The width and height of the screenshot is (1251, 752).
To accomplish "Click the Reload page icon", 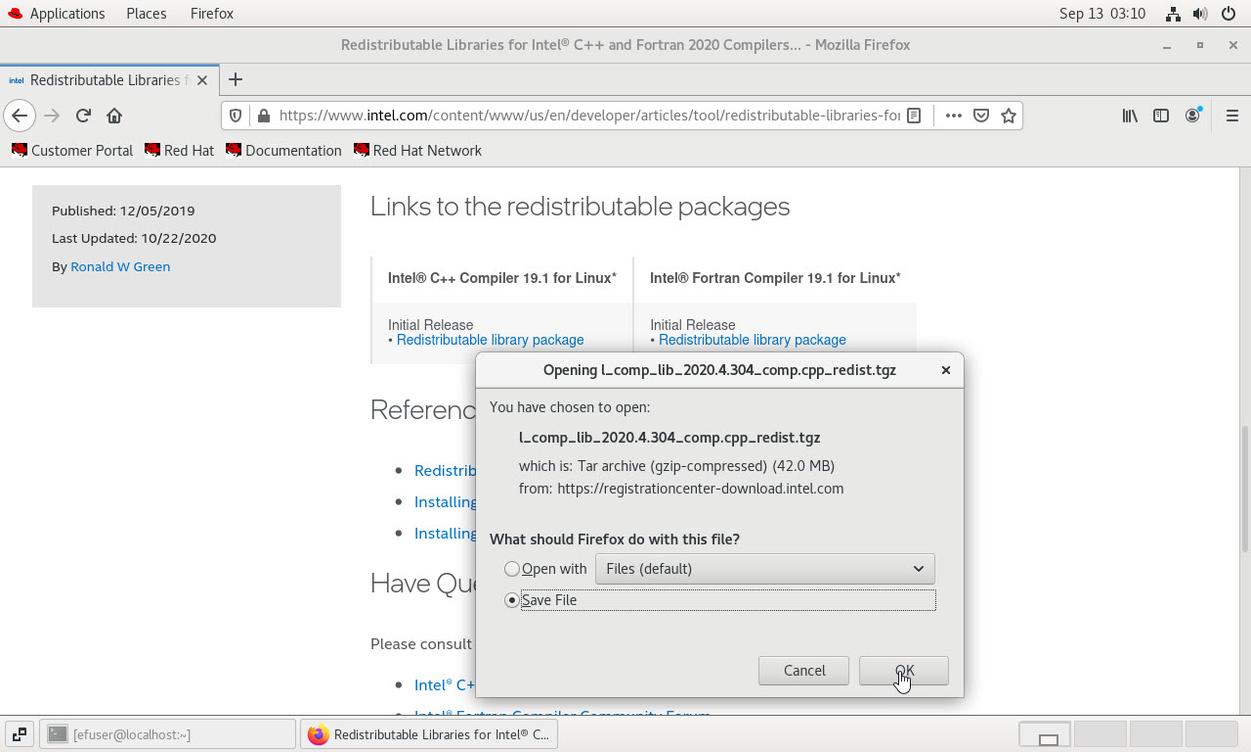I will pos(83,116).
